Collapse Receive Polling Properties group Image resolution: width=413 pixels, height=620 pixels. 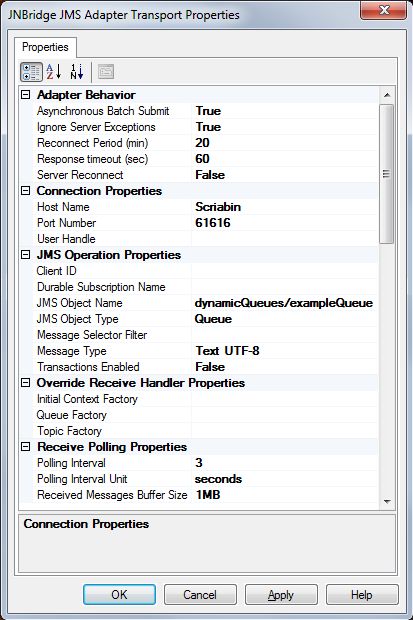pyautogui.click(x=26, y=447)
